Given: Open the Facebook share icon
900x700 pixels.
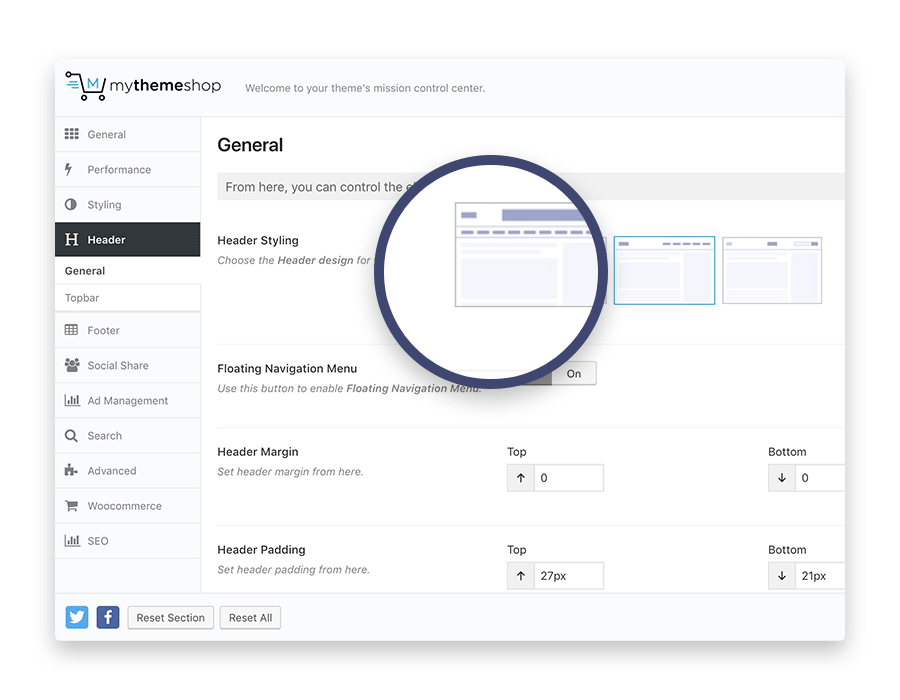Looking at the screenshot, I should coord(108,617).
